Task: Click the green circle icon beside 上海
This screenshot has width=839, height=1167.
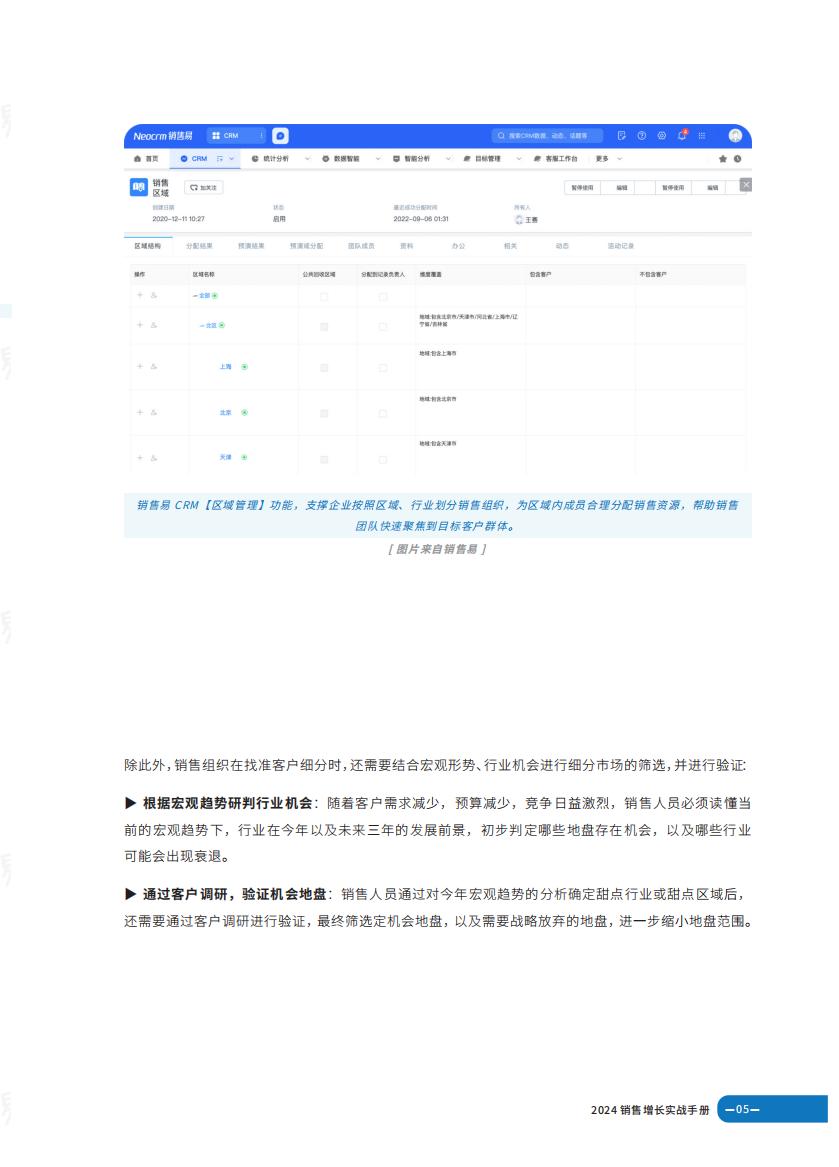Action: [244, 367]
